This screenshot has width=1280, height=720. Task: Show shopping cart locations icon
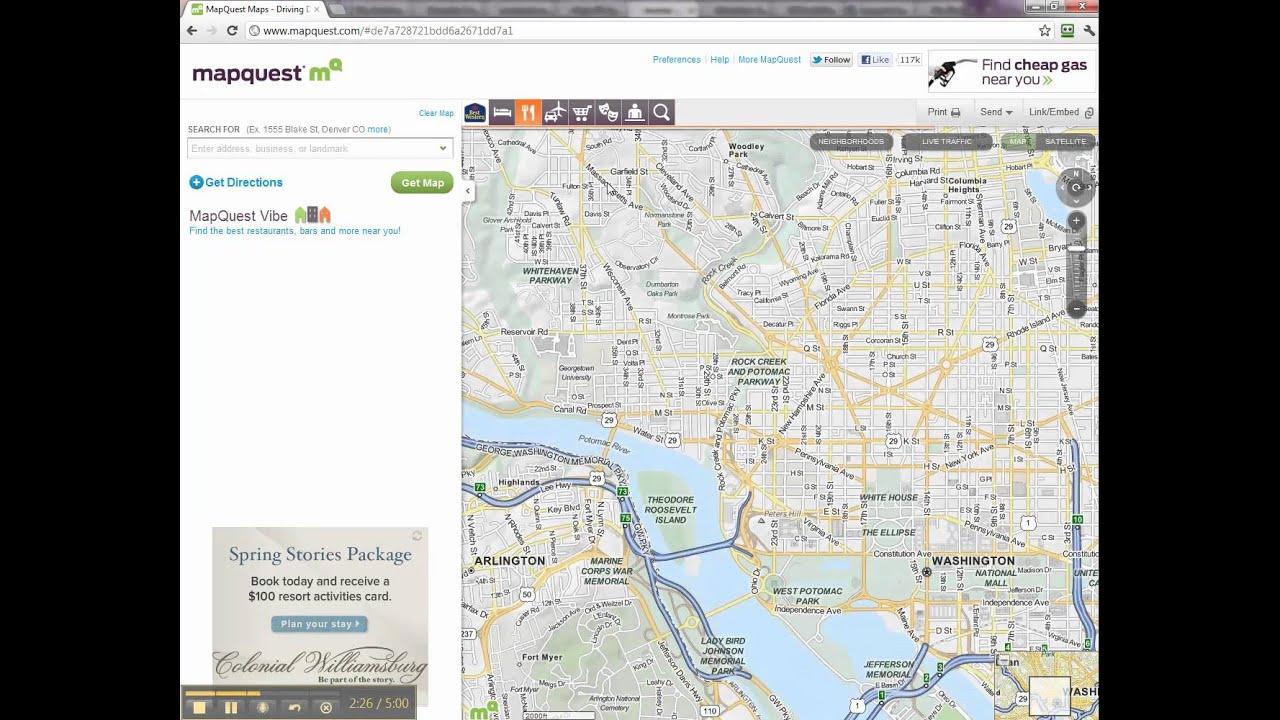(581, 113)
